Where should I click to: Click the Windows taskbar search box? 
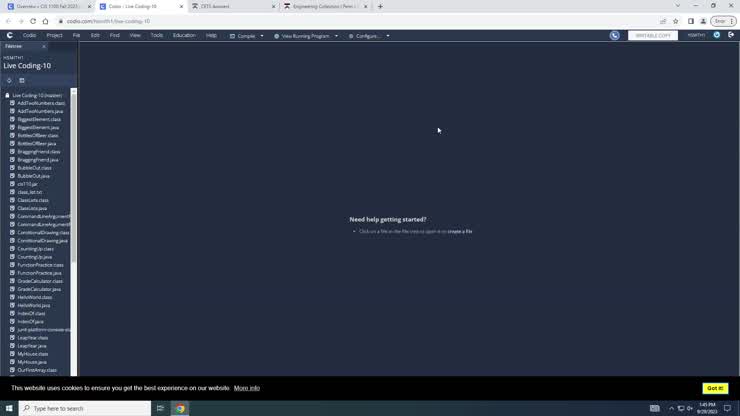(x=85, y=408)
